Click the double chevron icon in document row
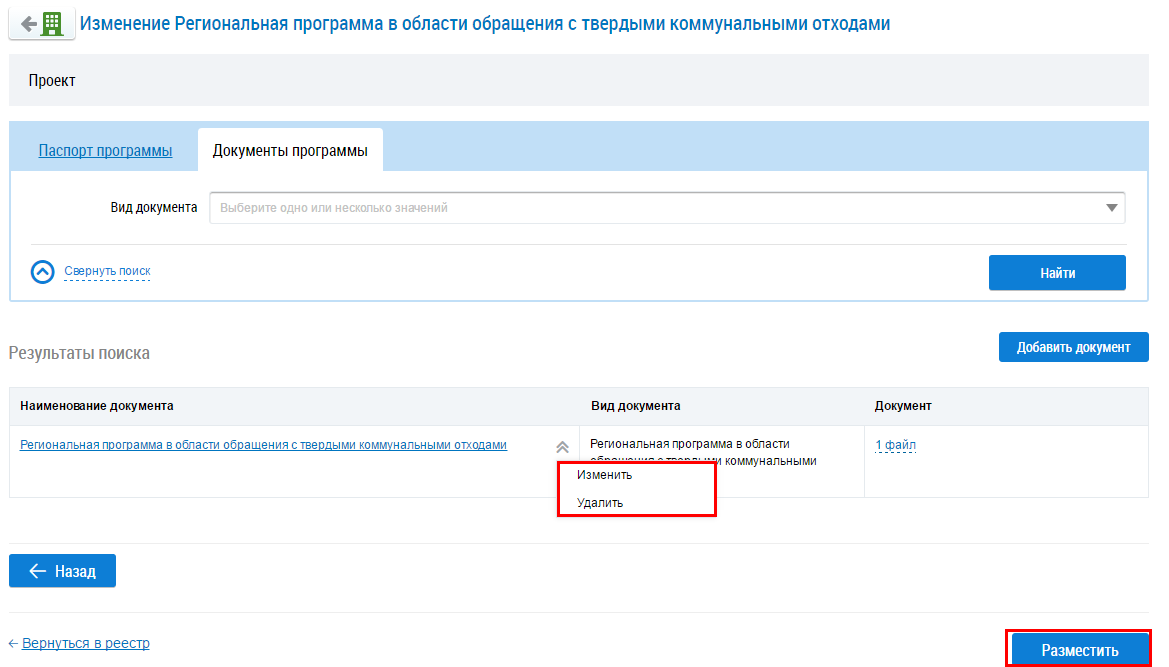 [562, 447]
